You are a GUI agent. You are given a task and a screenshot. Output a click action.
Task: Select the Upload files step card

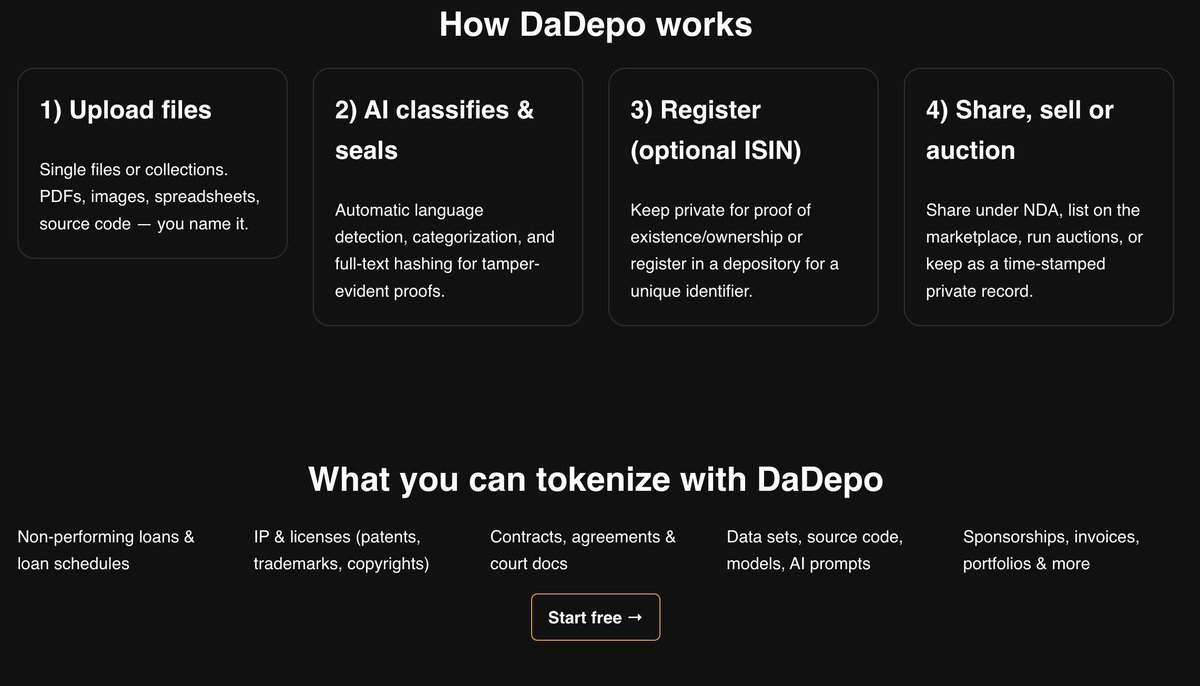click(152, 163)
